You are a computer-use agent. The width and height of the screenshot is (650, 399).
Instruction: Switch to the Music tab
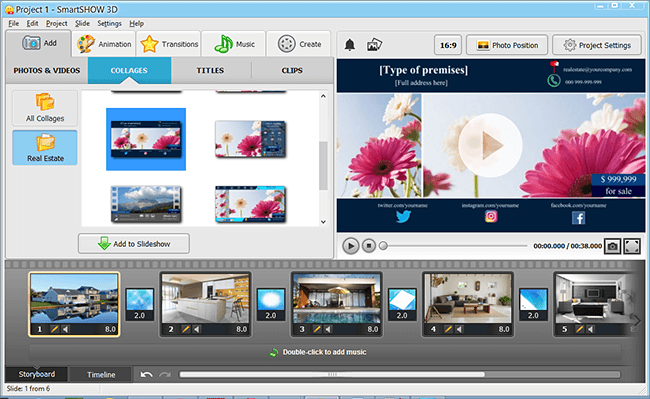234,44
